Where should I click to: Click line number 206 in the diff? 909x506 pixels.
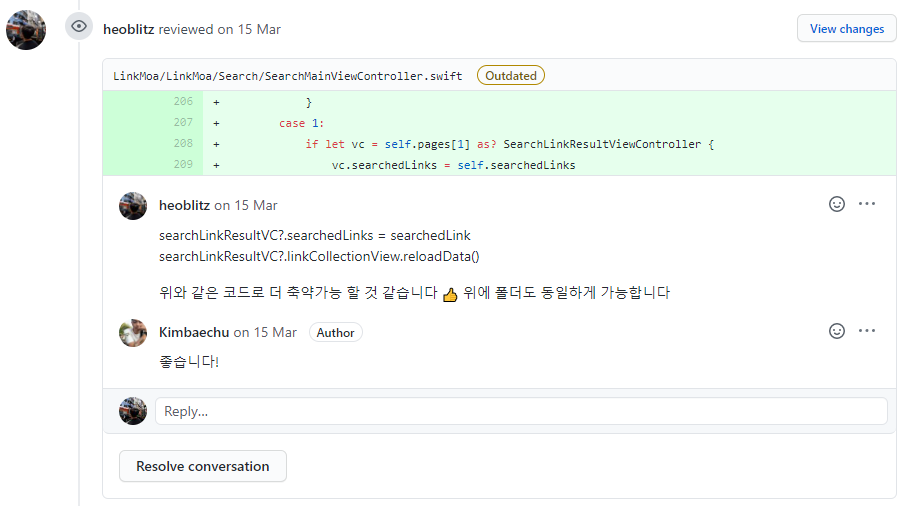point(183,101)
